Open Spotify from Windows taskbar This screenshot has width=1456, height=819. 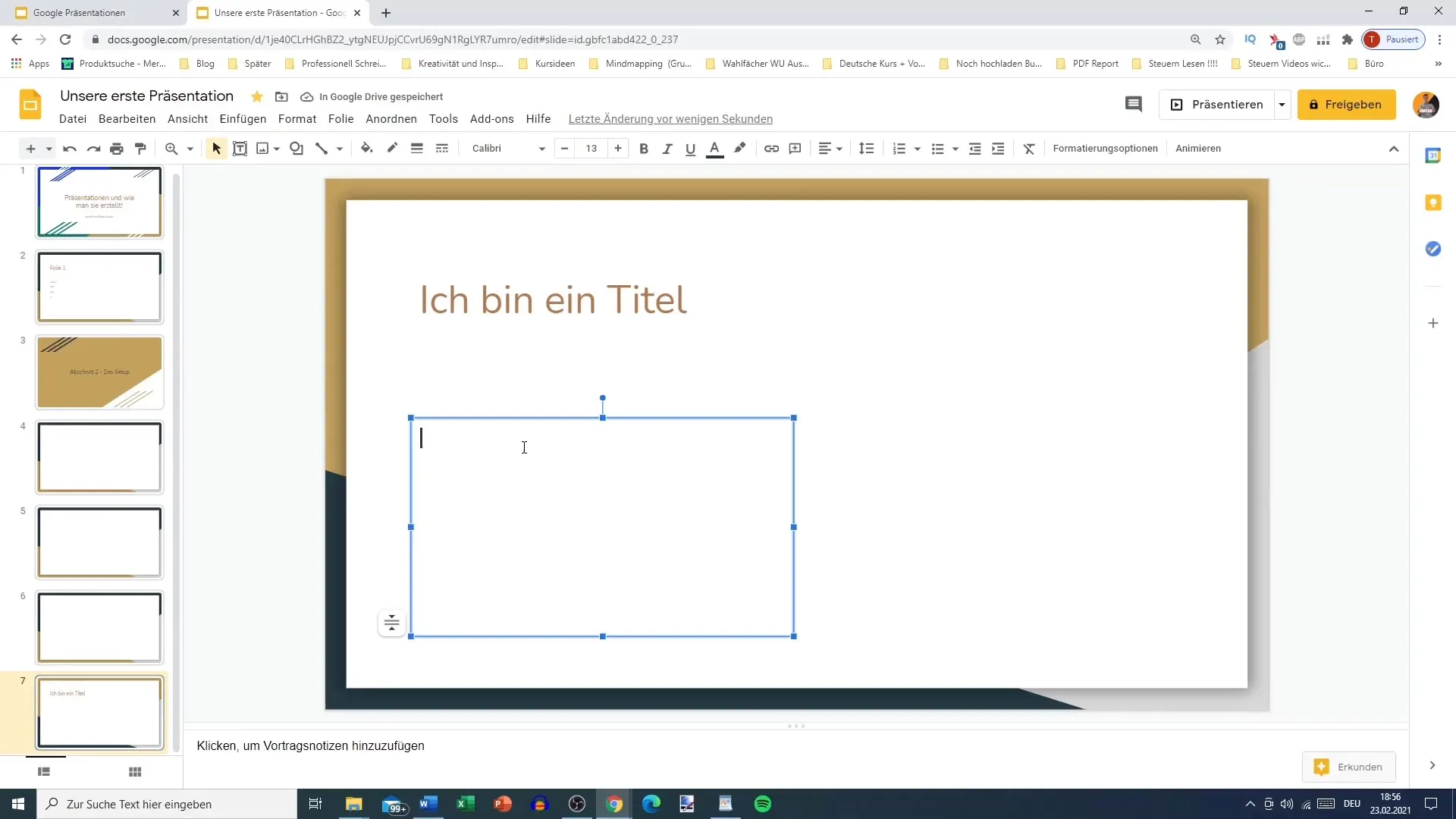[762, 804]
